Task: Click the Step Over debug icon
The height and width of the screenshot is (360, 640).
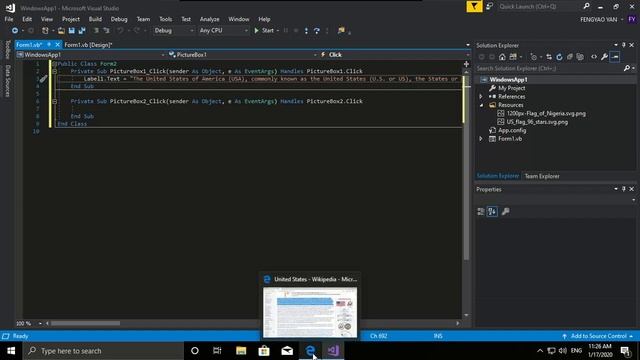Action: point(317,31)
